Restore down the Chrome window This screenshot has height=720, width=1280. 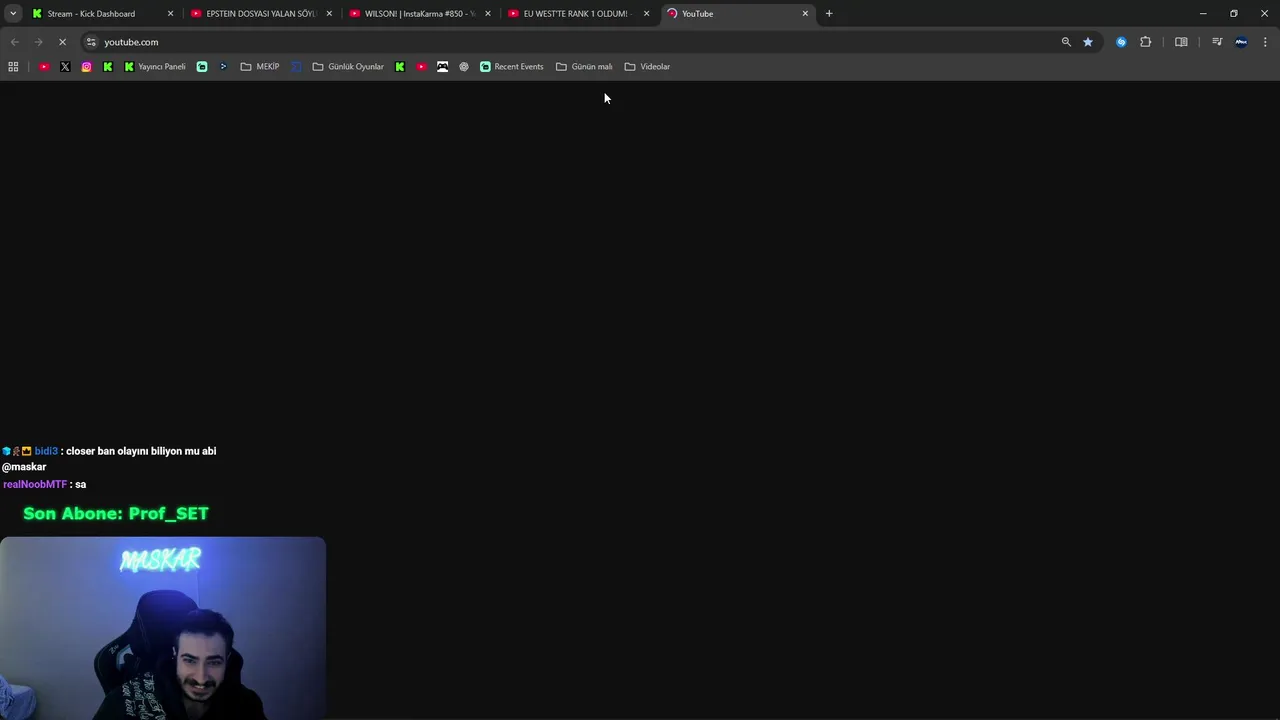click(x=1234, y=14)
